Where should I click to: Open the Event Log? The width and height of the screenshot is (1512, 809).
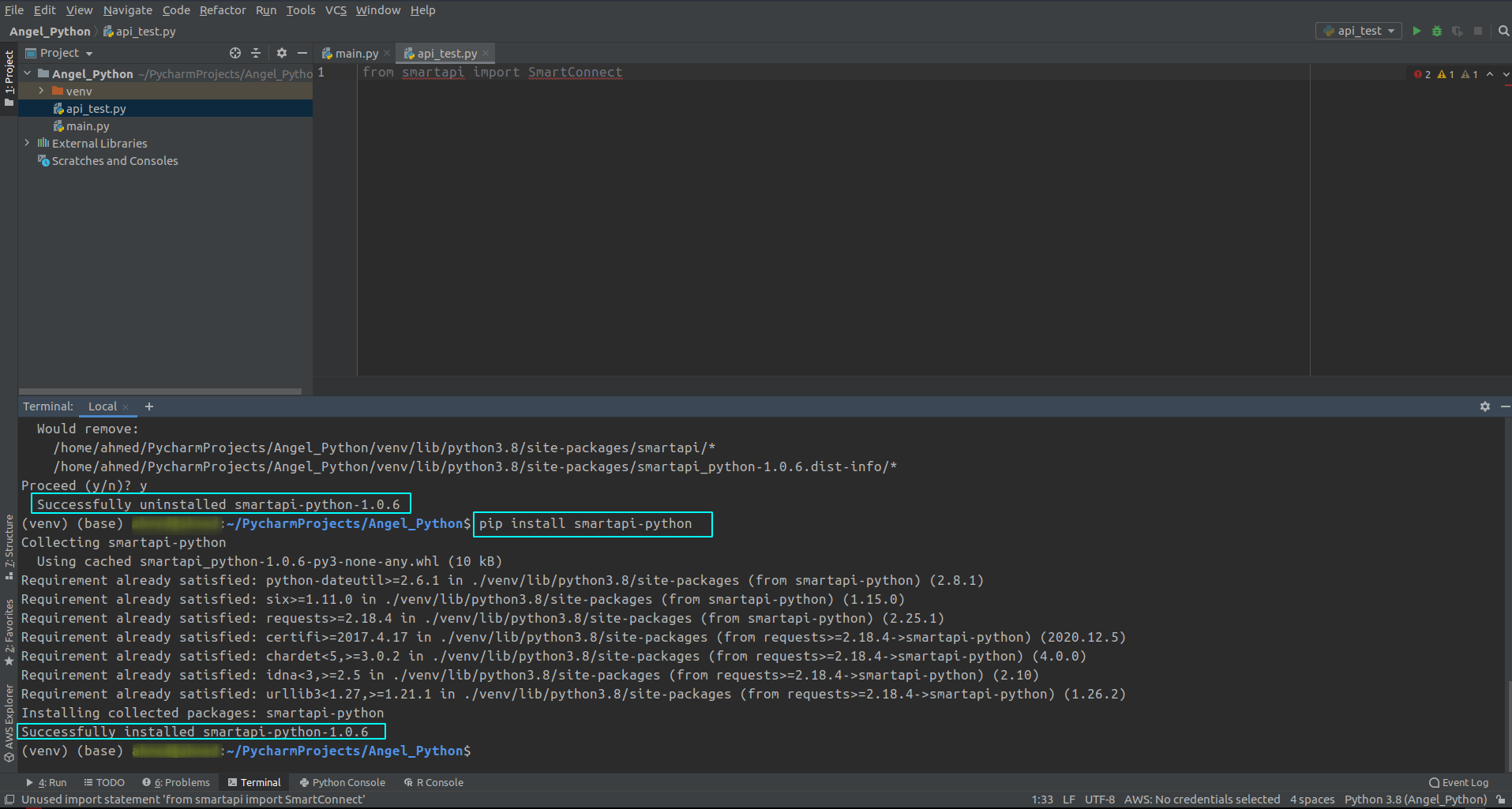click(x=1458, y=782)
